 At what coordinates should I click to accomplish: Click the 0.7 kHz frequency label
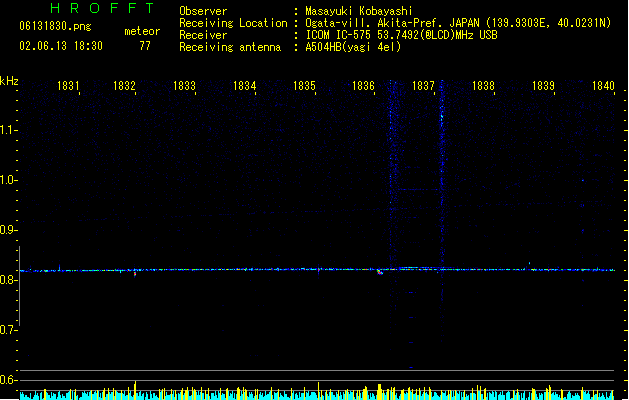tap(8, 330)
